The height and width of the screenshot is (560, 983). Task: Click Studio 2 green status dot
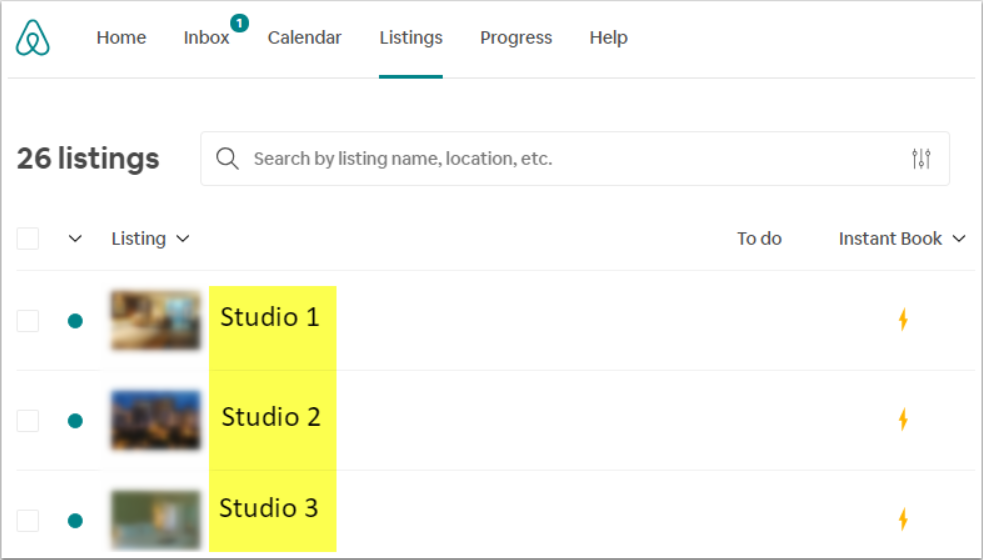[x=75, y=421]
